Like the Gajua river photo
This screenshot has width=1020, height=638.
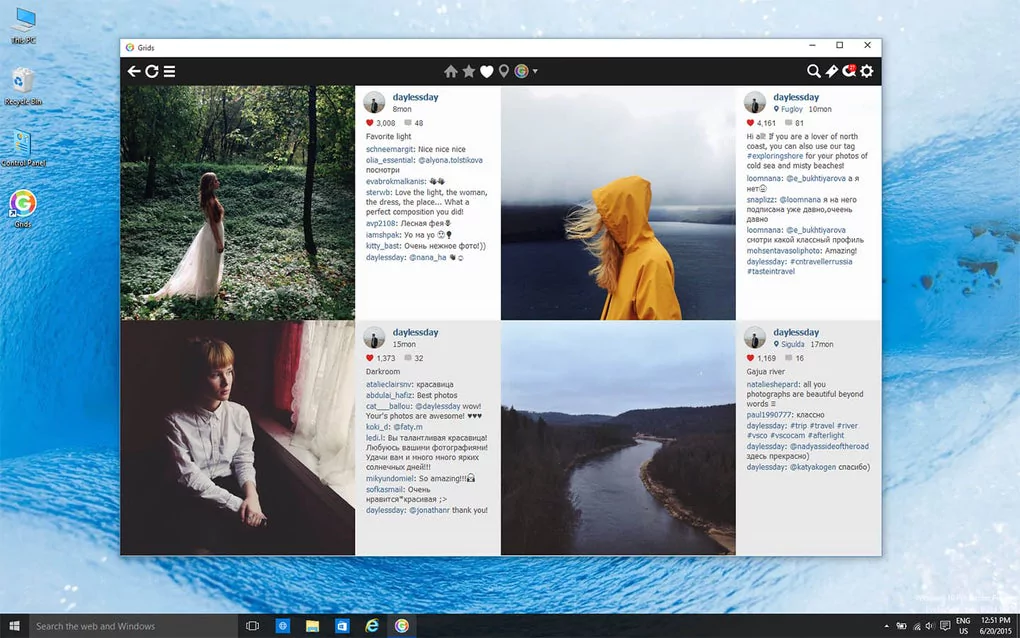click(x=750, y=357)
